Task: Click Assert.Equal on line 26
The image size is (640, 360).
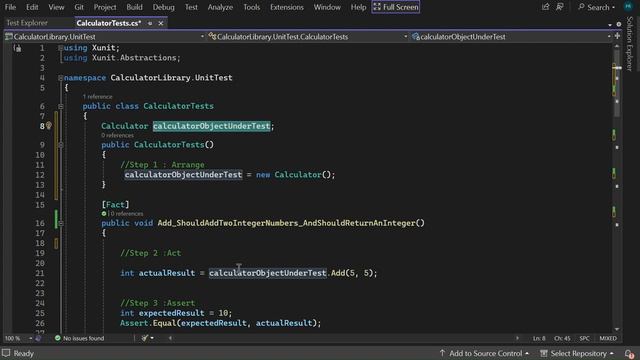Action: [148, 323]
